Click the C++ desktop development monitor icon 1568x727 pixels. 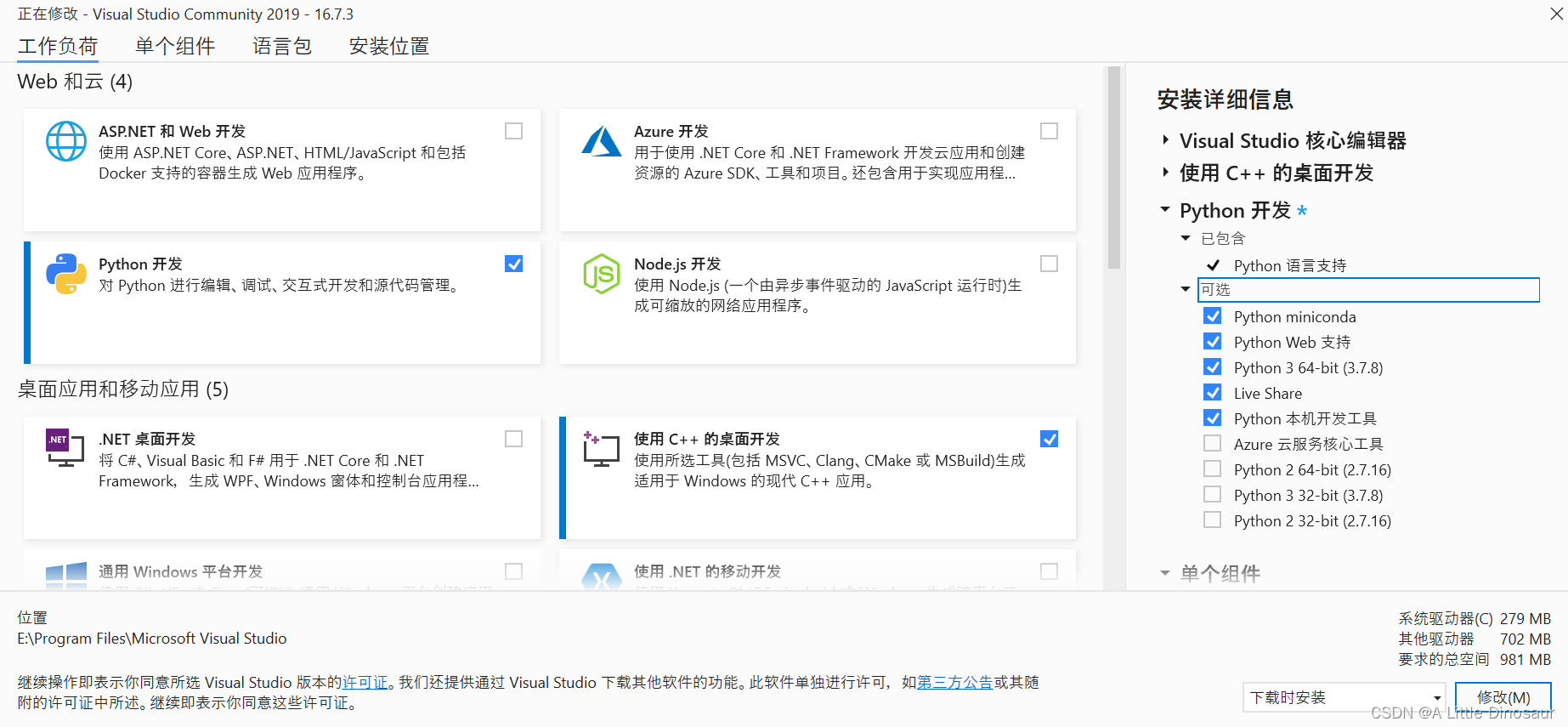click(601, 449)
